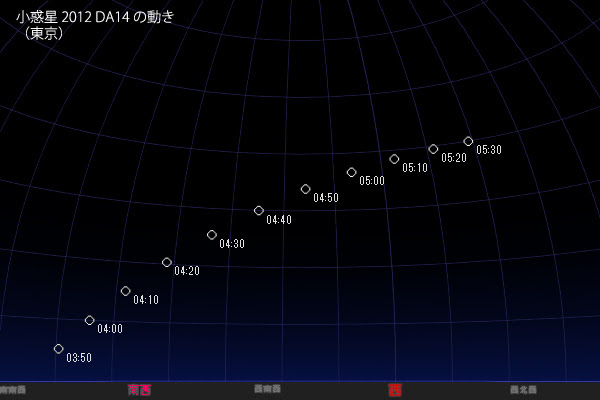600x400 pixels.
Task: Click the 南南西 direction label
Action: coord(13,390)
